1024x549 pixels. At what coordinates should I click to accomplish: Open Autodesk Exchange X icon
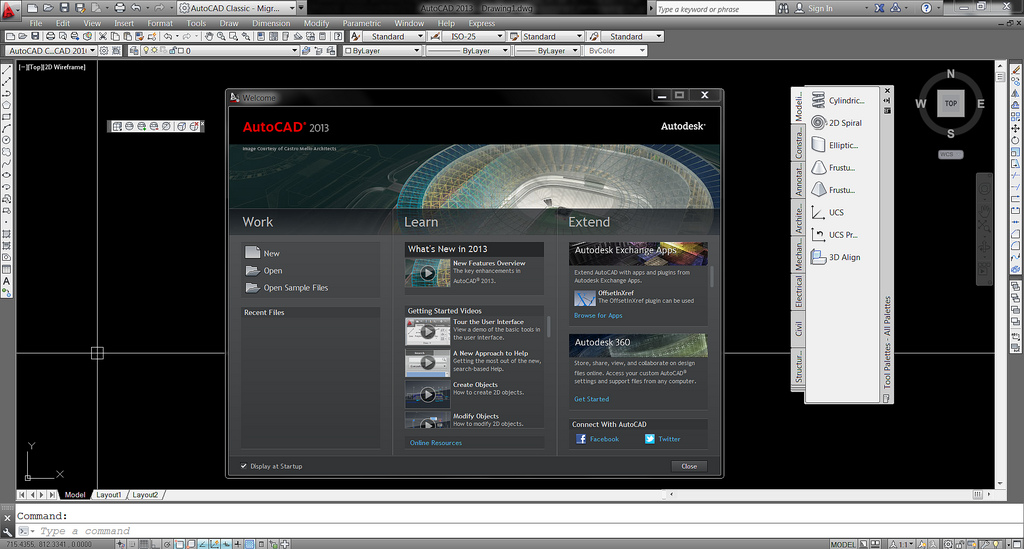880,8
